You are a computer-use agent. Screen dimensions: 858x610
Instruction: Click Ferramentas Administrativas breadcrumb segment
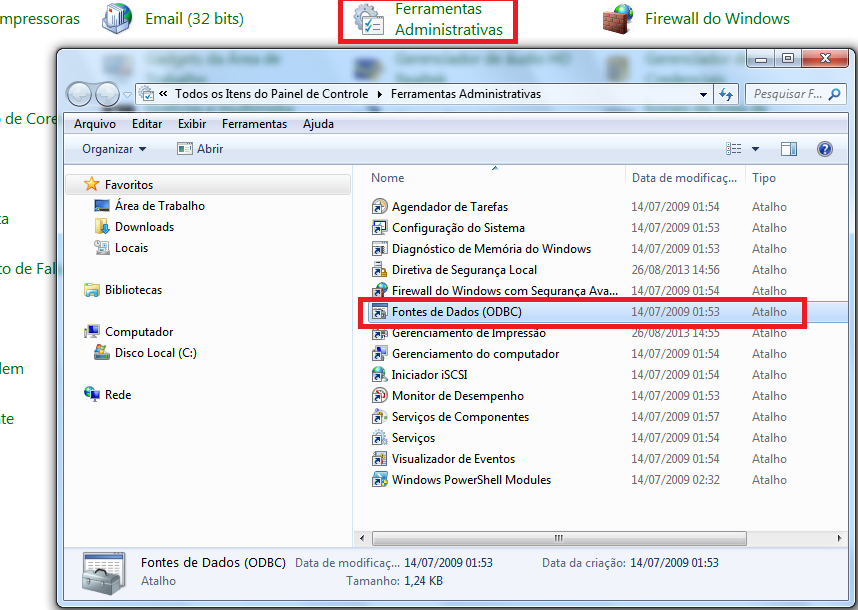[466, 94]
